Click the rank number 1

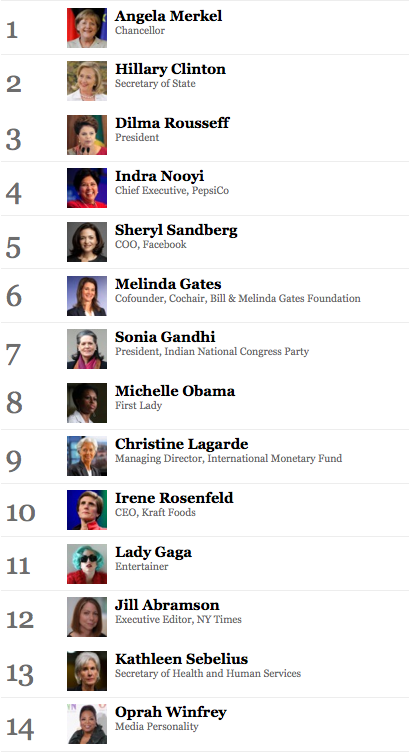[12, 30]
